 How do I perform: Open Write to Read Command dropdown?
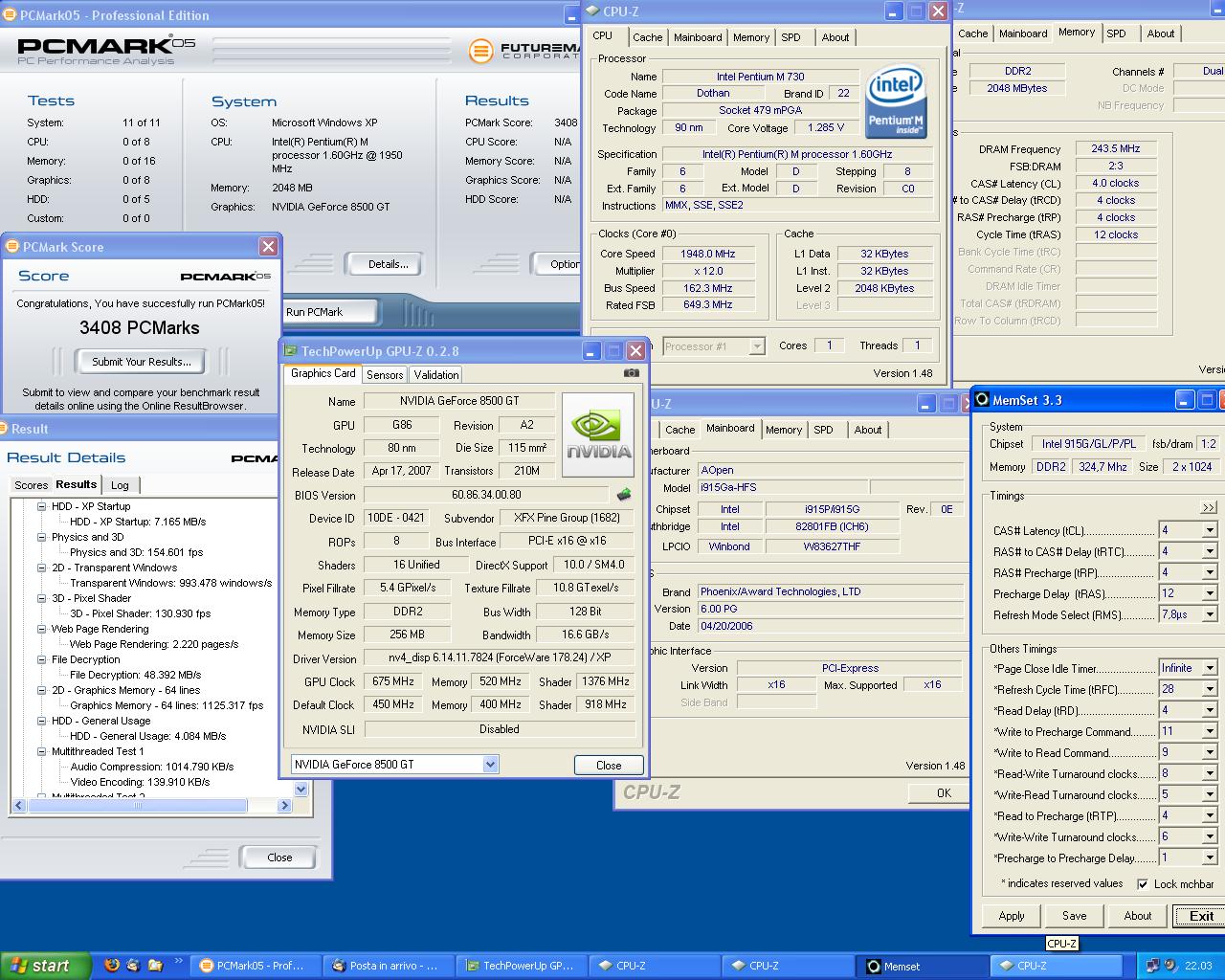click(1210, 752)
